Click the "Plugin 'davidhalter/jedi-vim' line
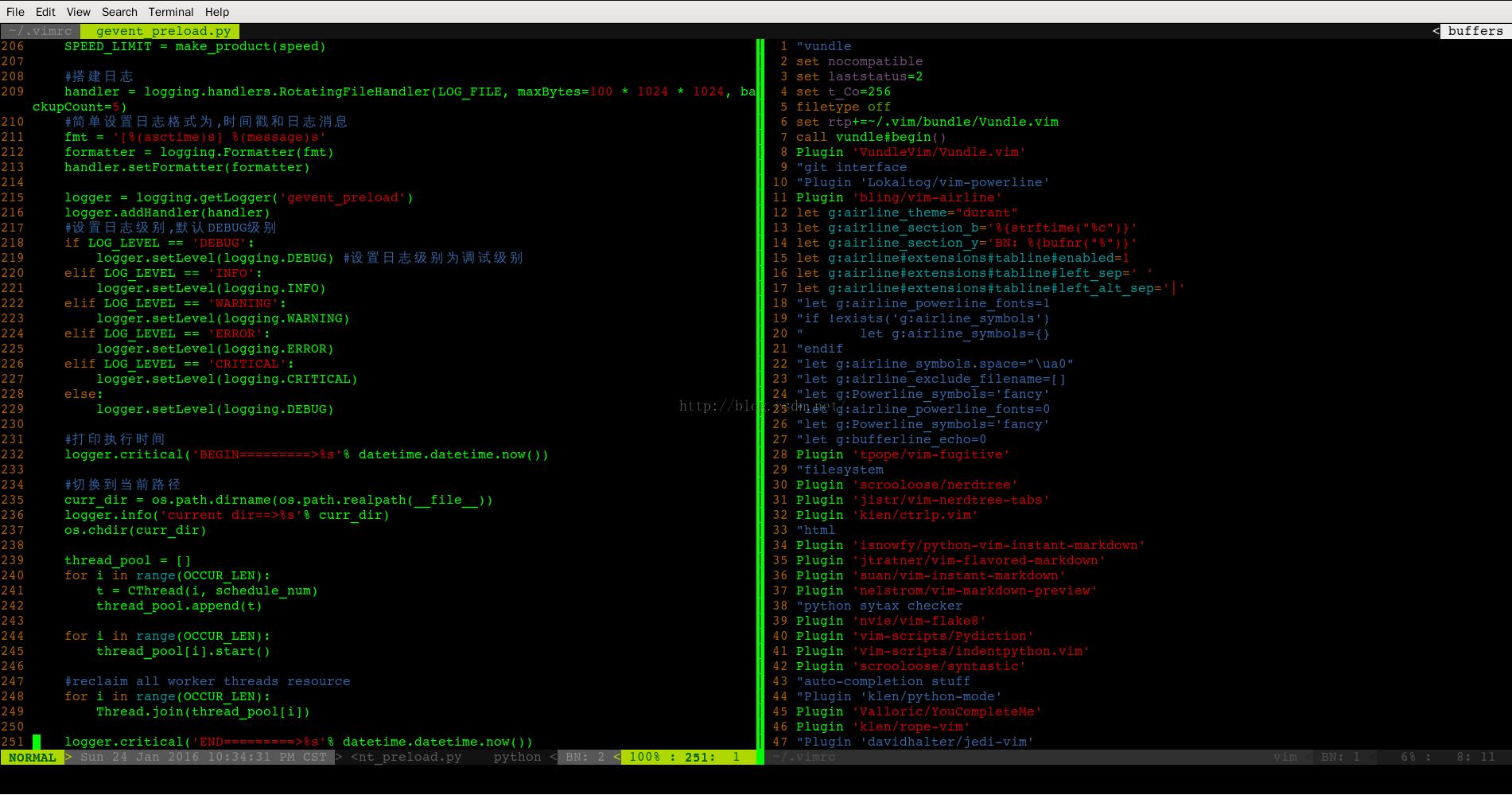 click(915, 742)
